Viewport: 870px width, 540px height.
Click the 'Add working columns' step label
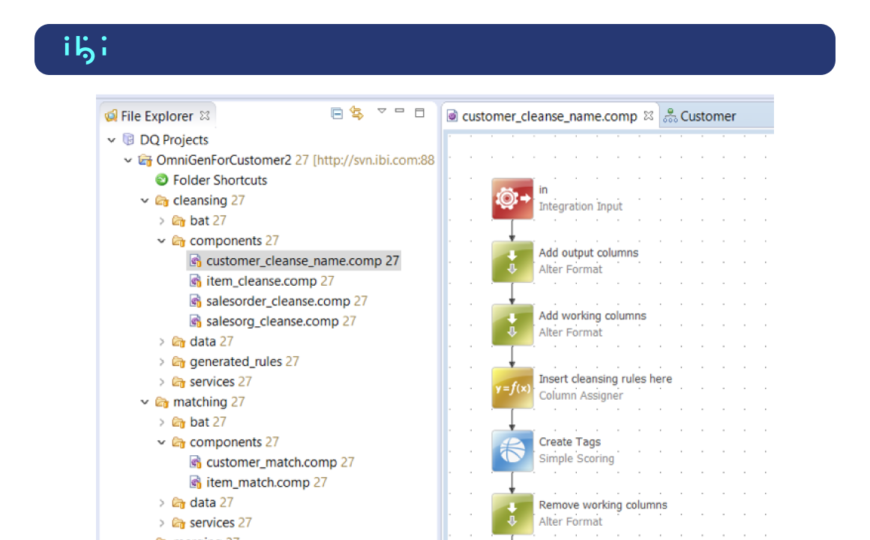click(593, 315)
